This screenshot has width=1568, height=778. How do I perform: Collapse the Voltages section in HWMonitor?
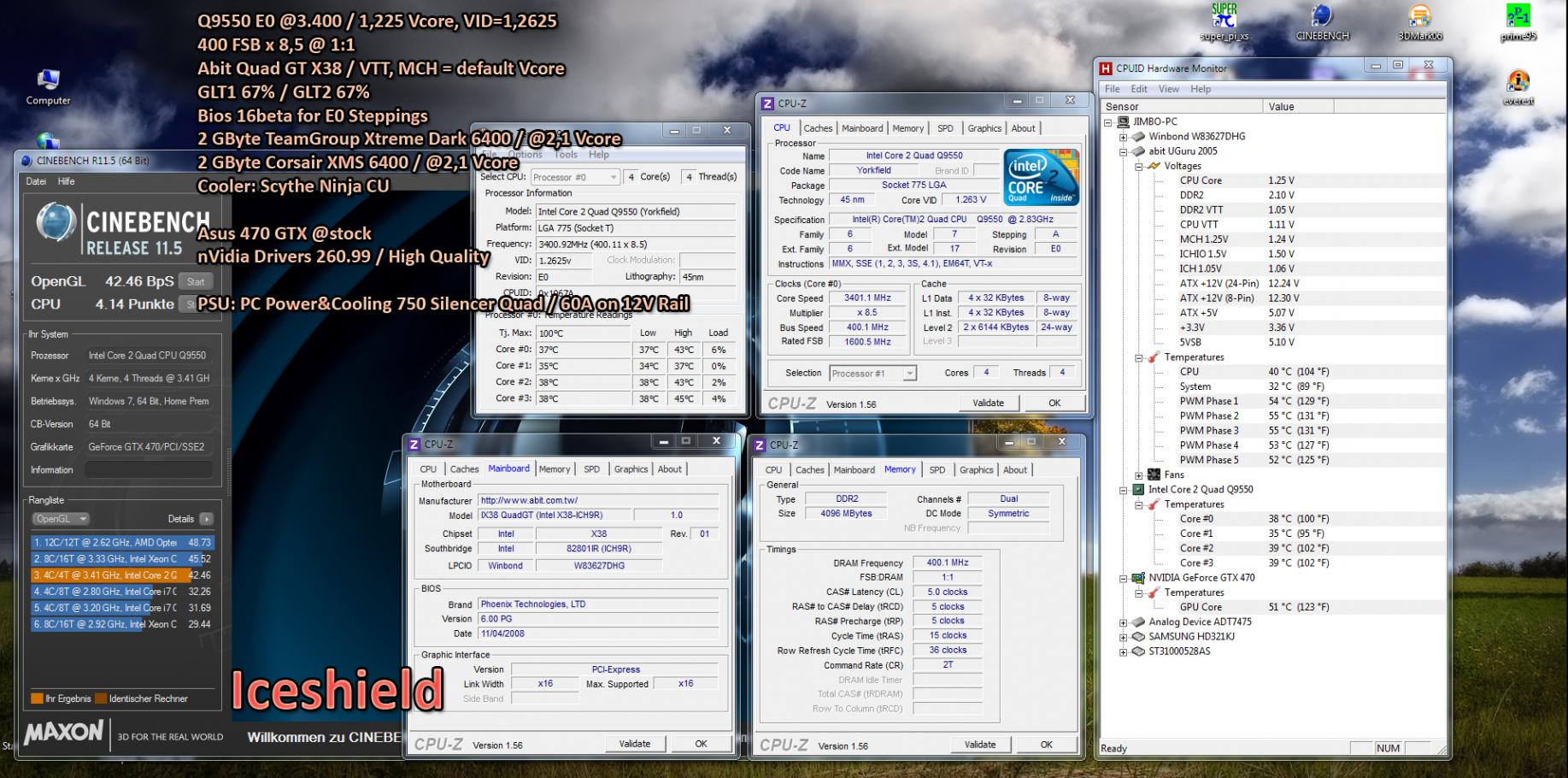click(1139, 167)
